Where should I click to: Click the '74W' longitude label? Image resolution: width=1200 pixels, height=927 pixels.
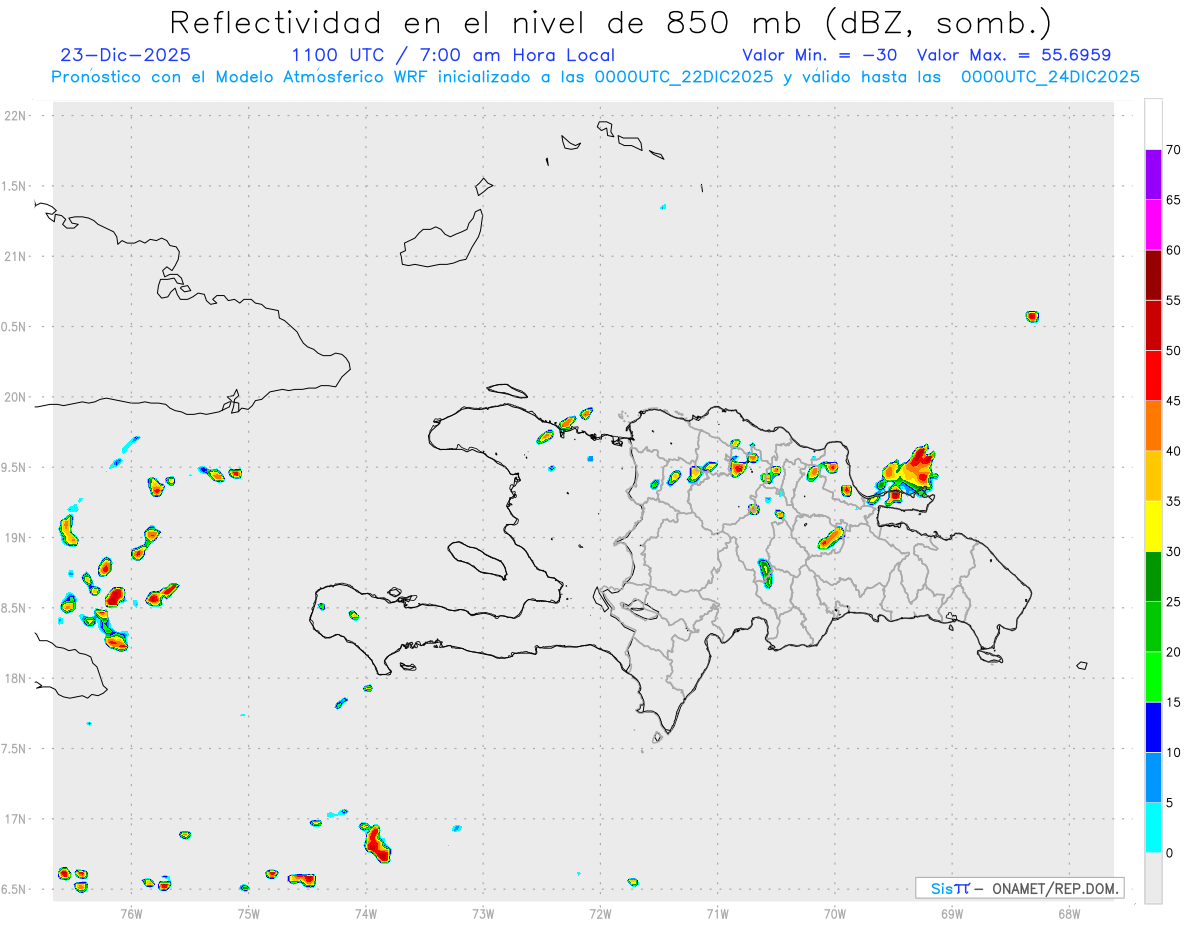coord(365,913)
